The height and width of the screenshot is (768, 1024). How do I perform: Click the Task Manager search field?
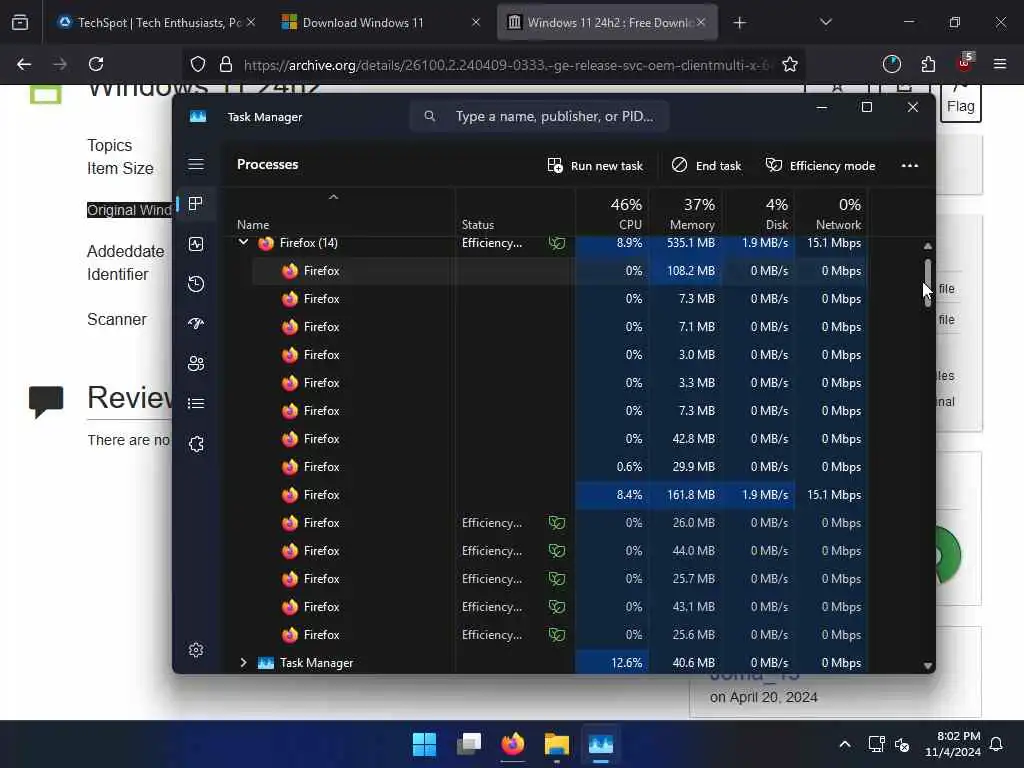coord(539,116)
